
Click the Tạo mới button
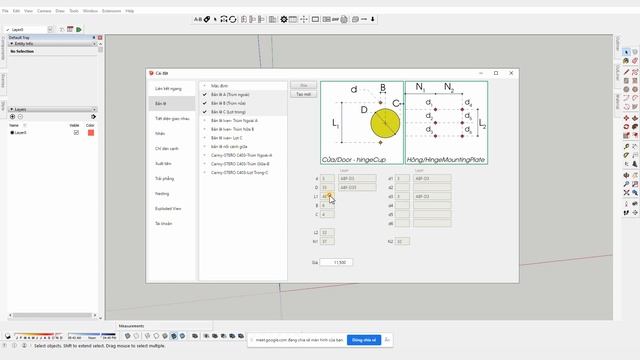(303, 94)
